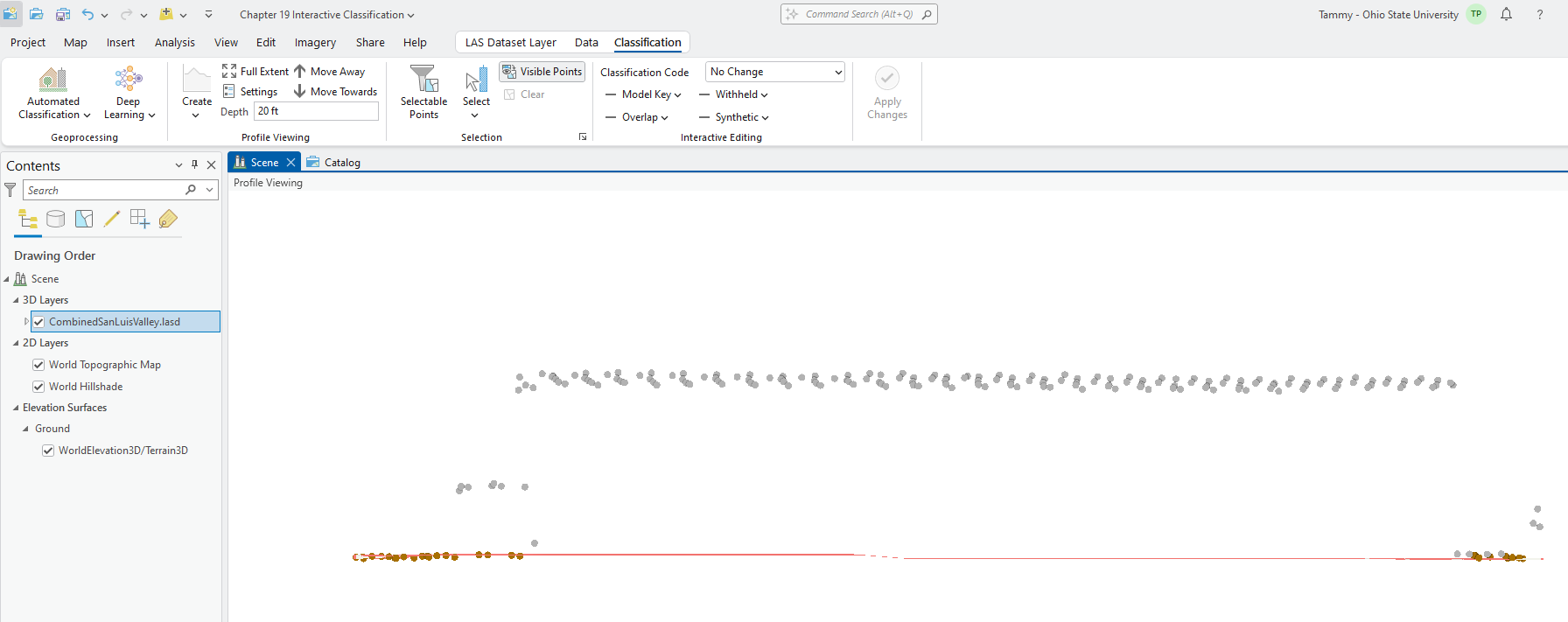Select List By Data Source icon
Image resolution: width=1568 pixels, height=622 pixels.
coord(56,219)
